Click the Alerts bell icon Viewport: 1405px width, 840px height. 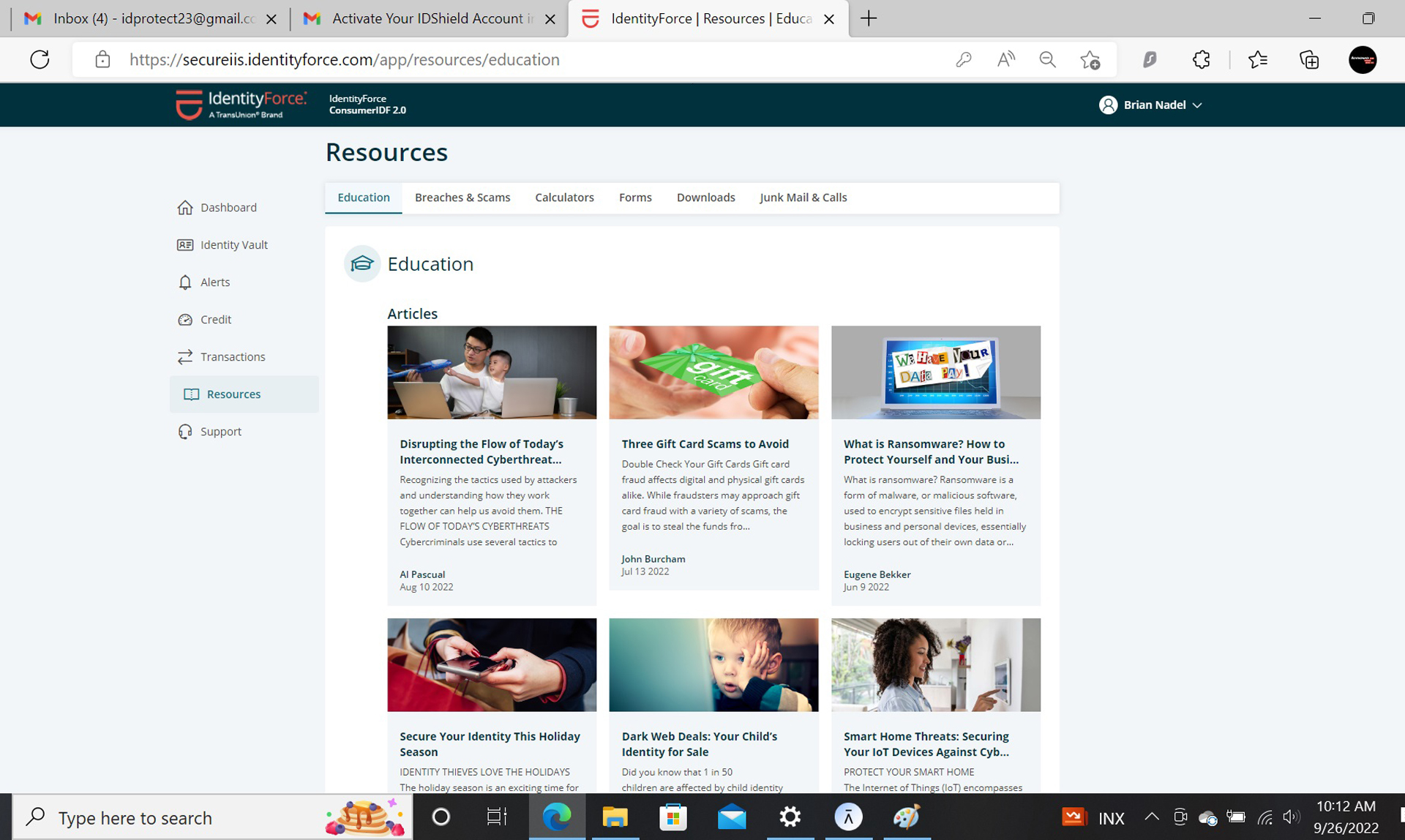pyautogui.click(x=185, y=282)
